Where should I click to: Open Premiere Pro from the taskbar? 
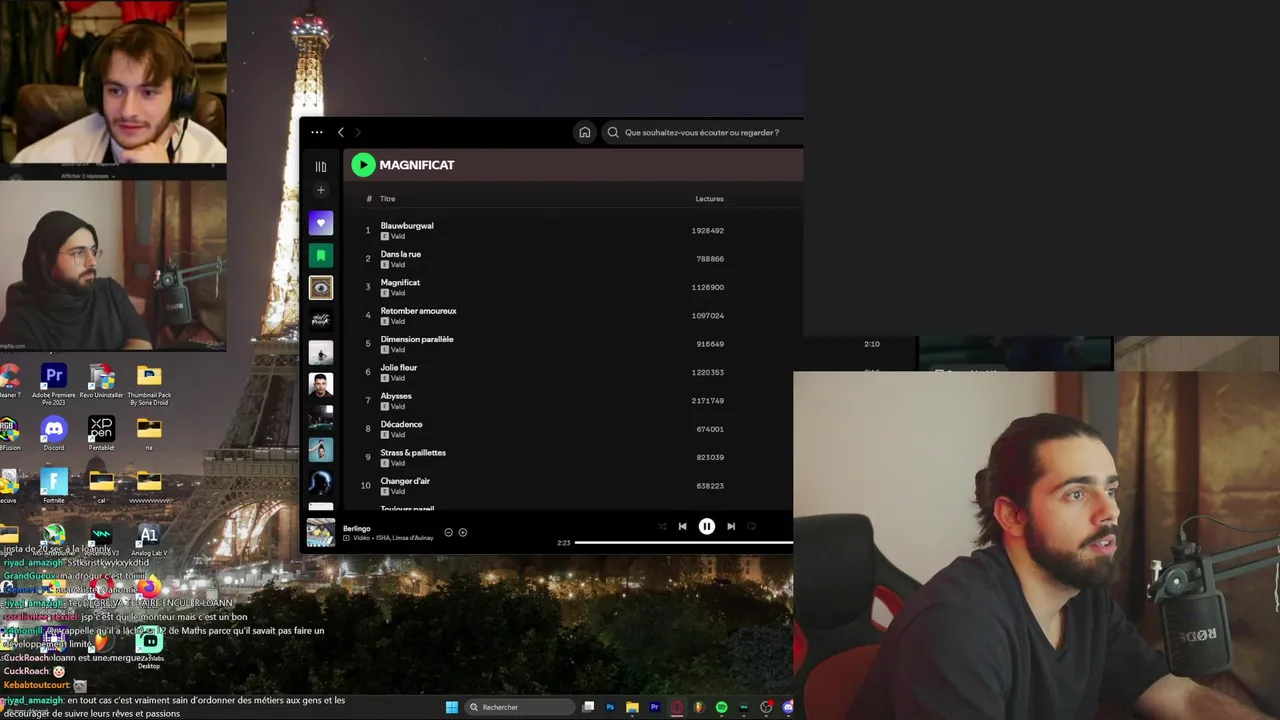654,707
